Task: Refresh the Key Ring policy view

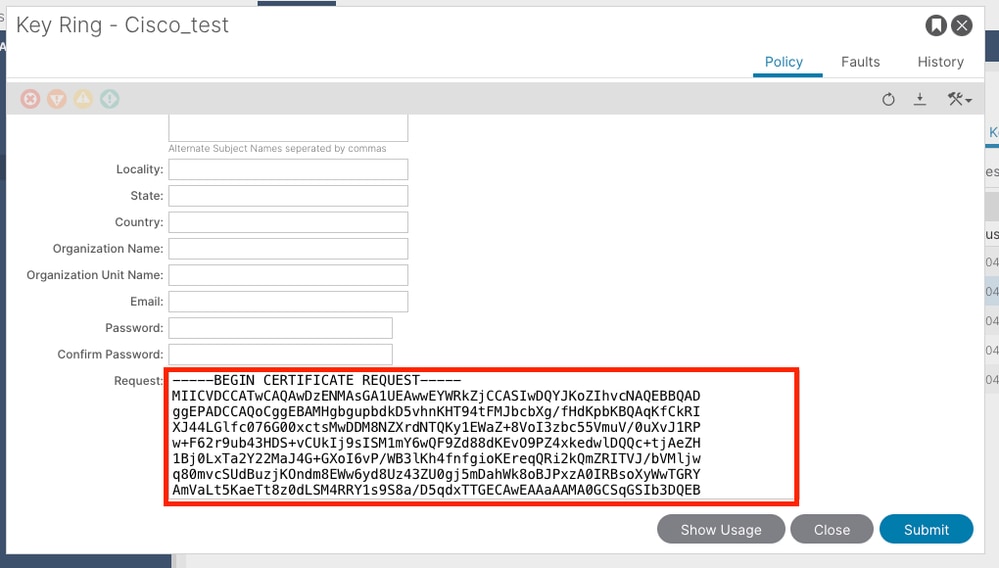Action: click(888, 99)
